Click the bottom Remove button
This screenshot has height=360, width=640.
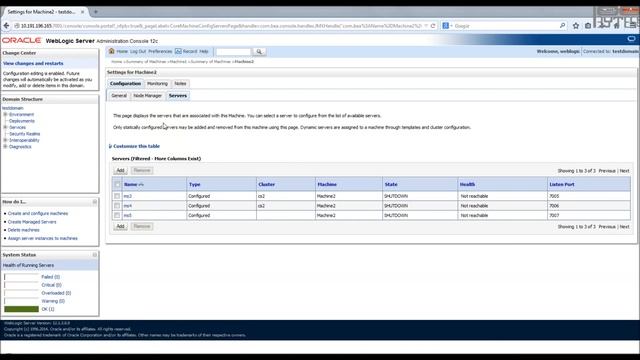tap(142, 226)
